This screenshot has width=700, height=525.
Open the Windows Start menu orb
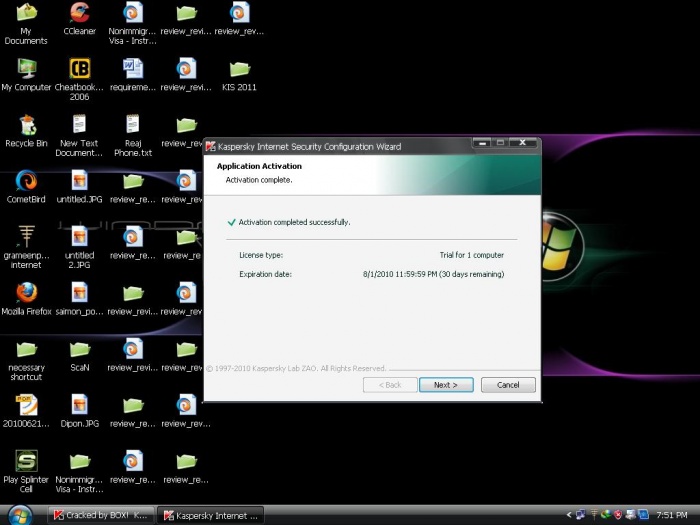click(20, 516)
